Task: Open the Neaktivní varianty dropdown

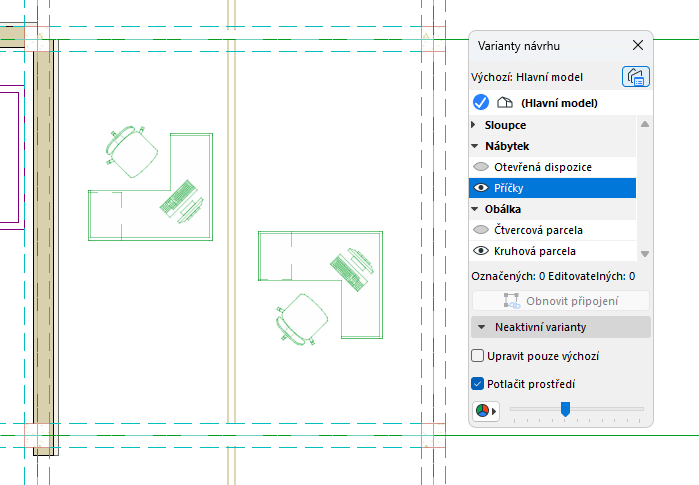Action: click(561, 327)
